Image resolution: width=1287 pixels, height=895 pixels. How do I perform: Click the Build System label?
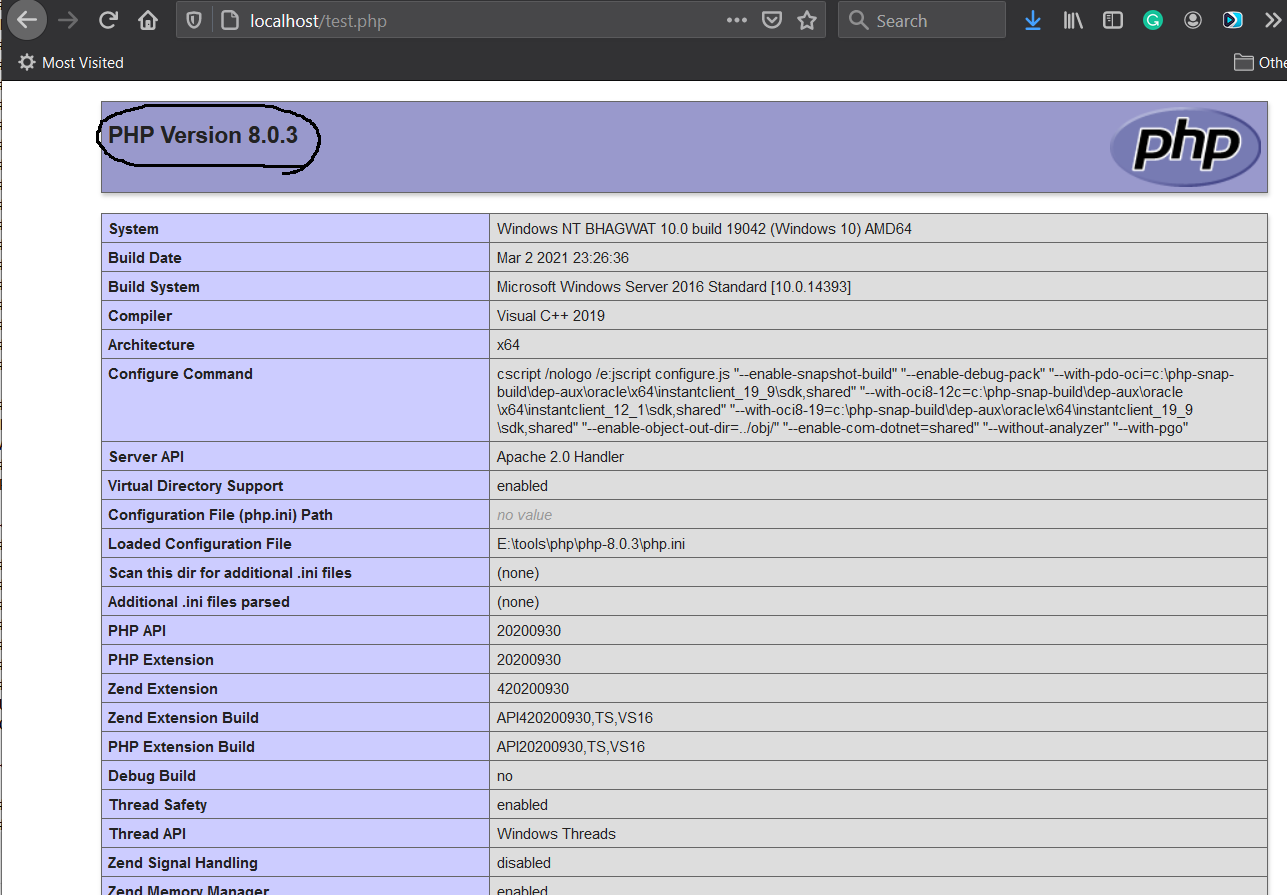[x=154, y=287]
